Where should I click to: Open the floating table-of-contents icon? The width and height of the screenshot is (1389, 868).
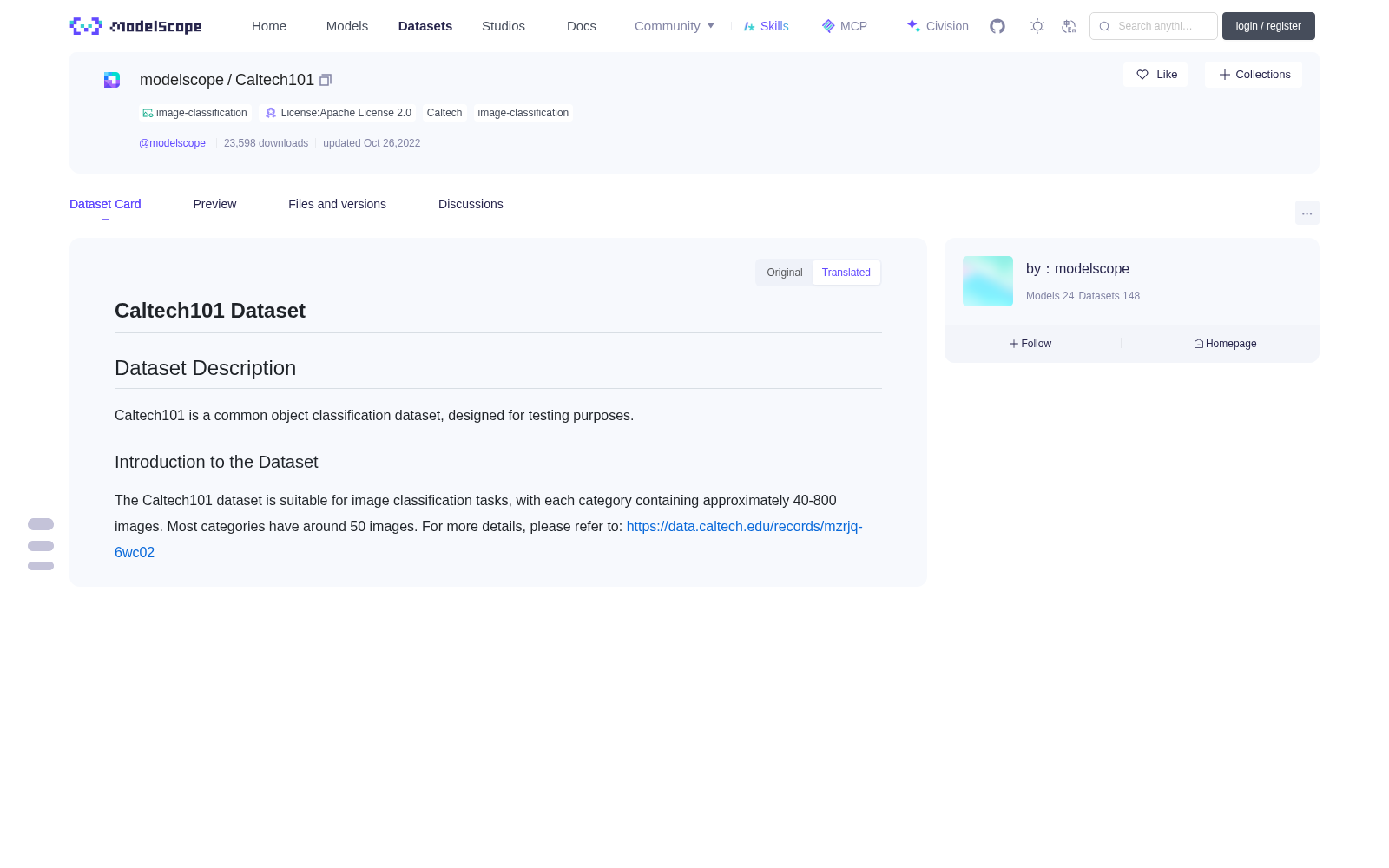(x=41, y=545)
